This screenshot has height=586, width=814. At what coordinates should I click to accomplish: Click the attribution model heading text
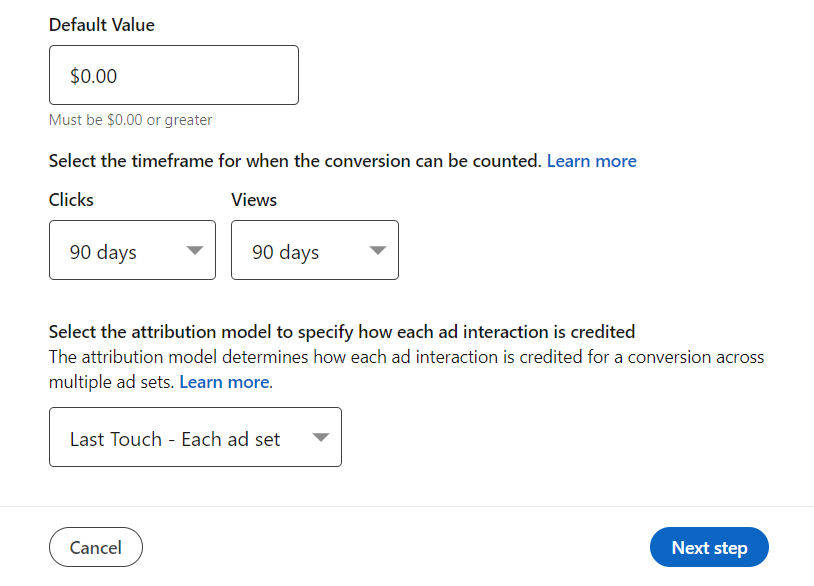pos(342,332)
